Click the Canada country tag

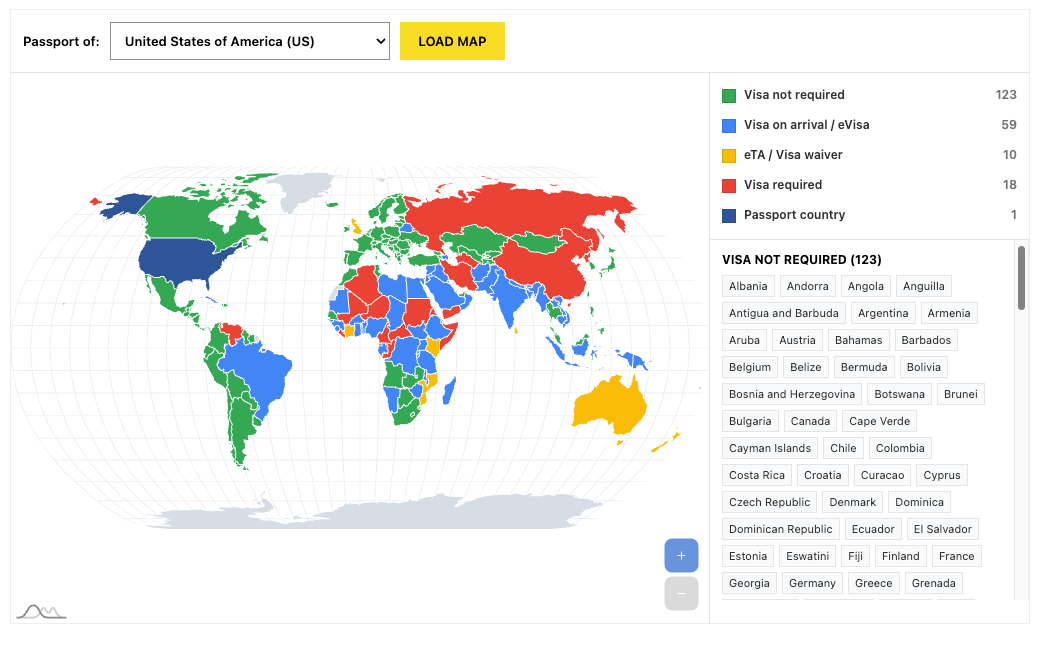coord(810,421)
